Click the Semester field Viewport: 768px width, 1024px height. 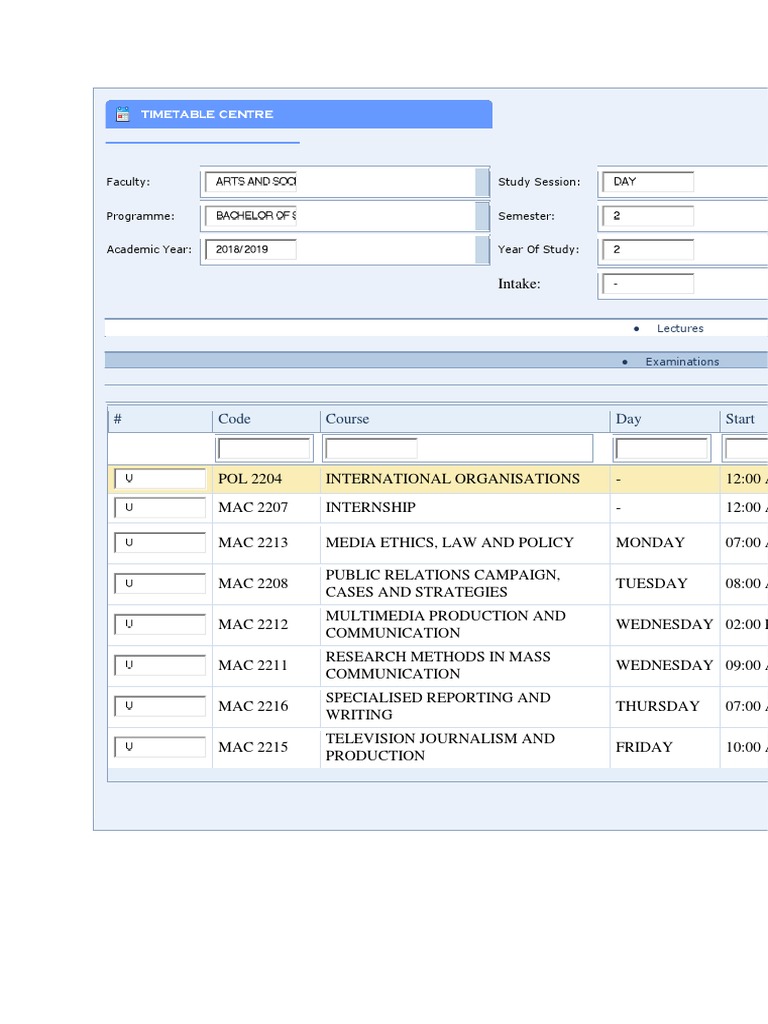647,216
